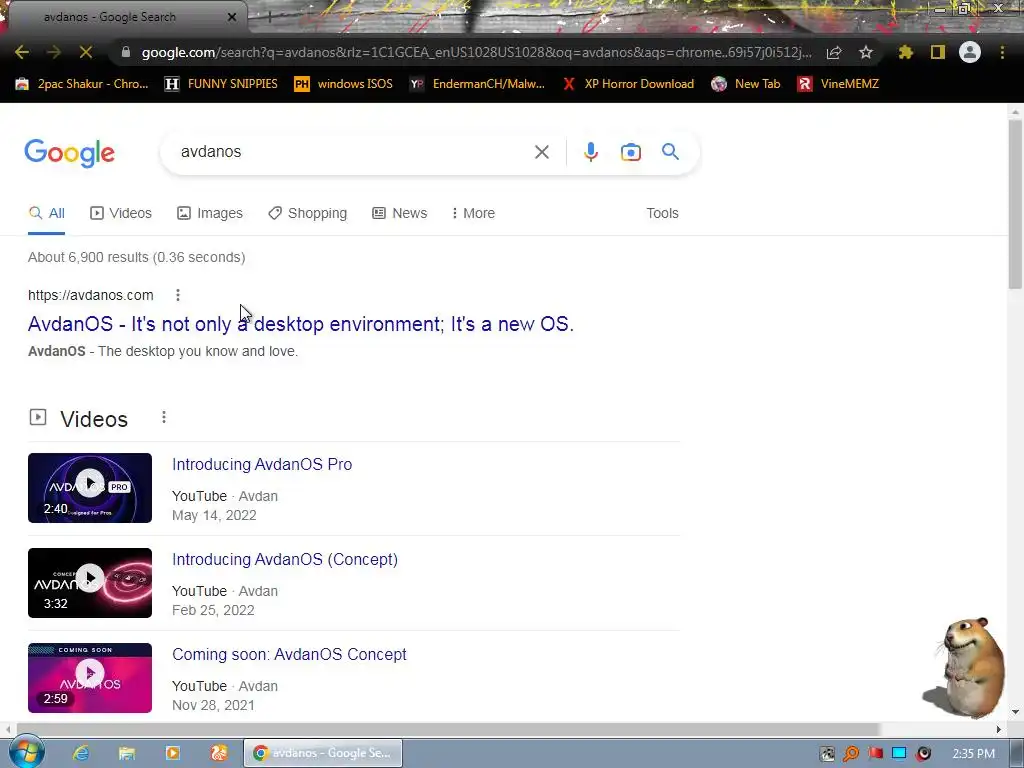Open the Windows Start orb
Image resolution: width=1024 pixels, height=768 pixels.
[x=25, y=752]
